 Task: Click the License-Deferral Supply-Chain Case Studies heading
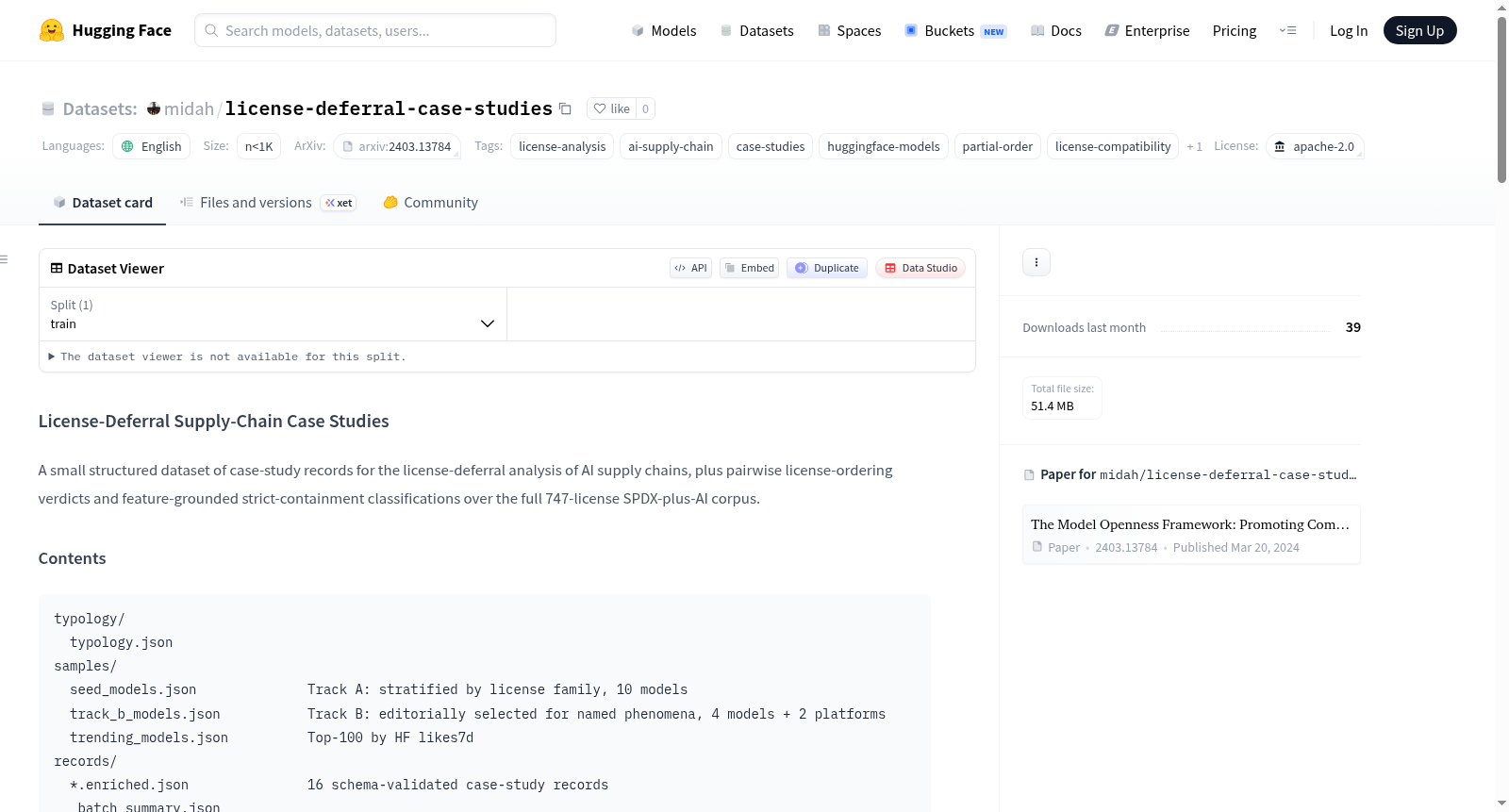click(214, 421)
